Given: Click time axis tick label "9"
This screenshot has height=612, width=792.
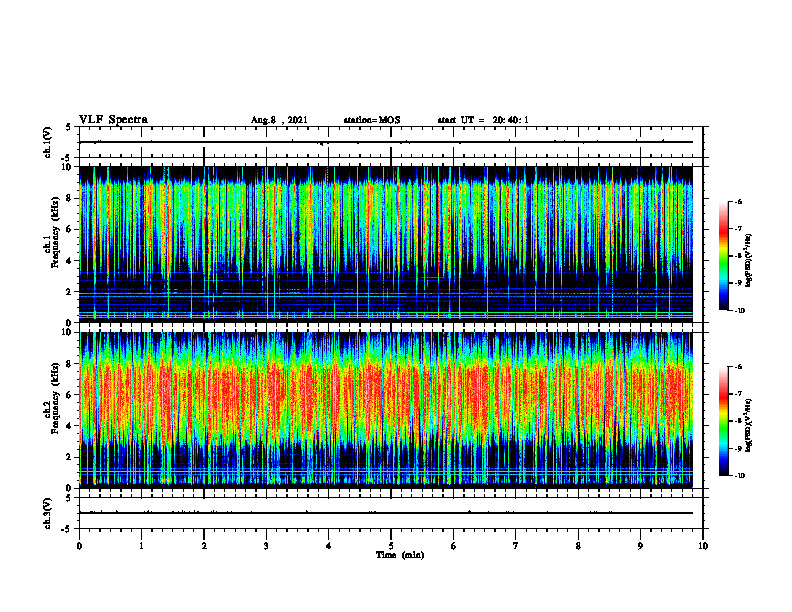Looking at the screenshot, I should coord(640,546).
